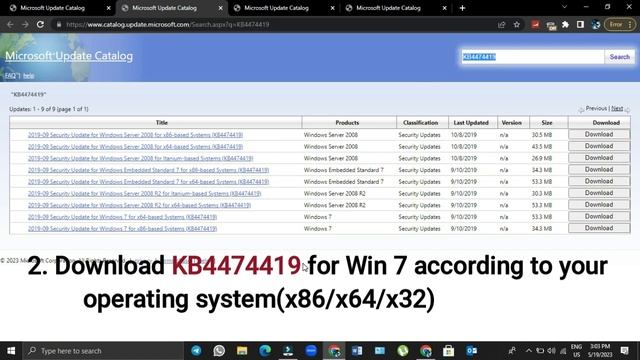Open Windows 7 x86-based update link
Viewport: 640px width, 360px height.
122,229
